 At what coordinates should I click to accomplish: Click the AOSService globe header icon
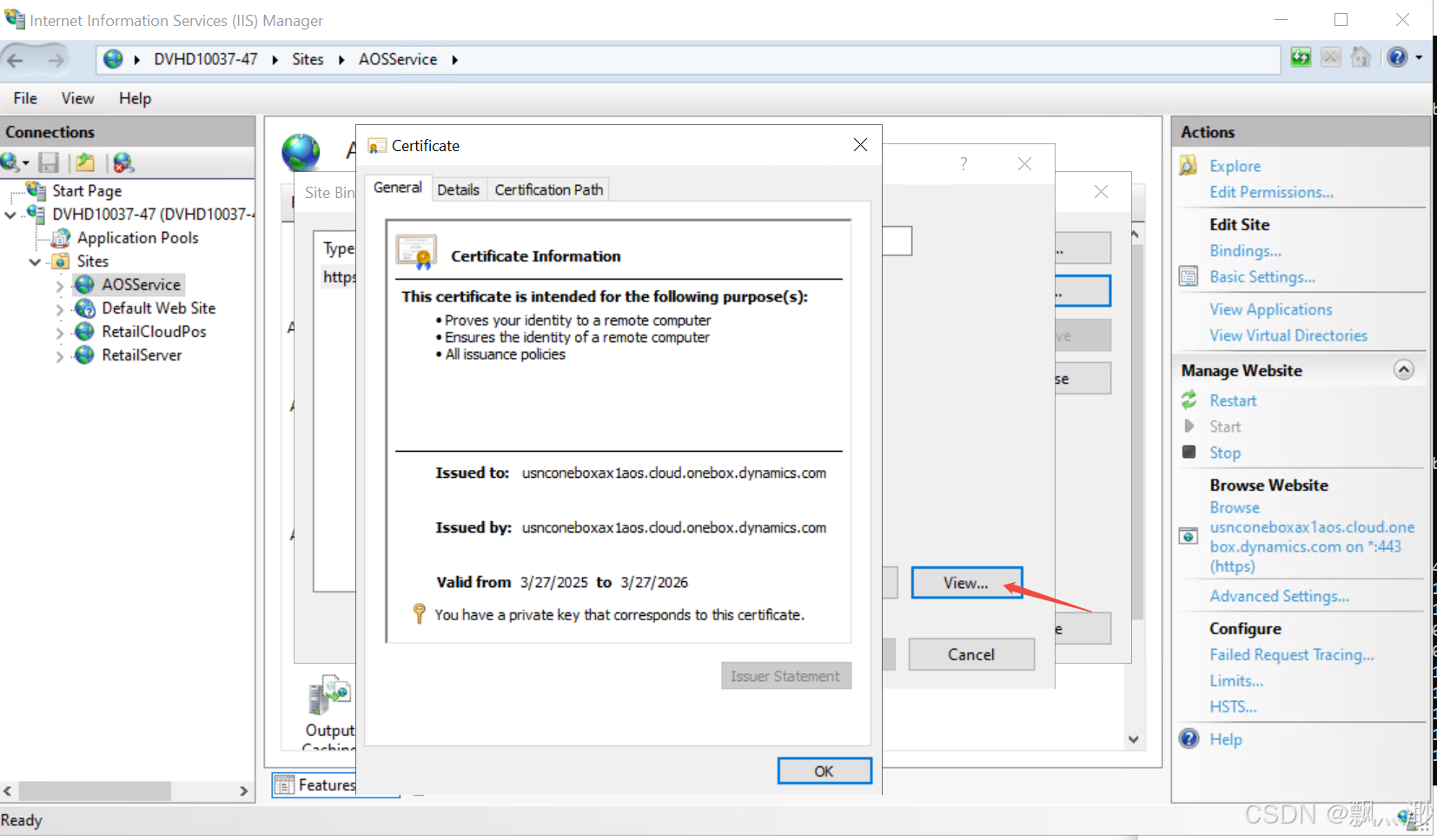(301, 152)
